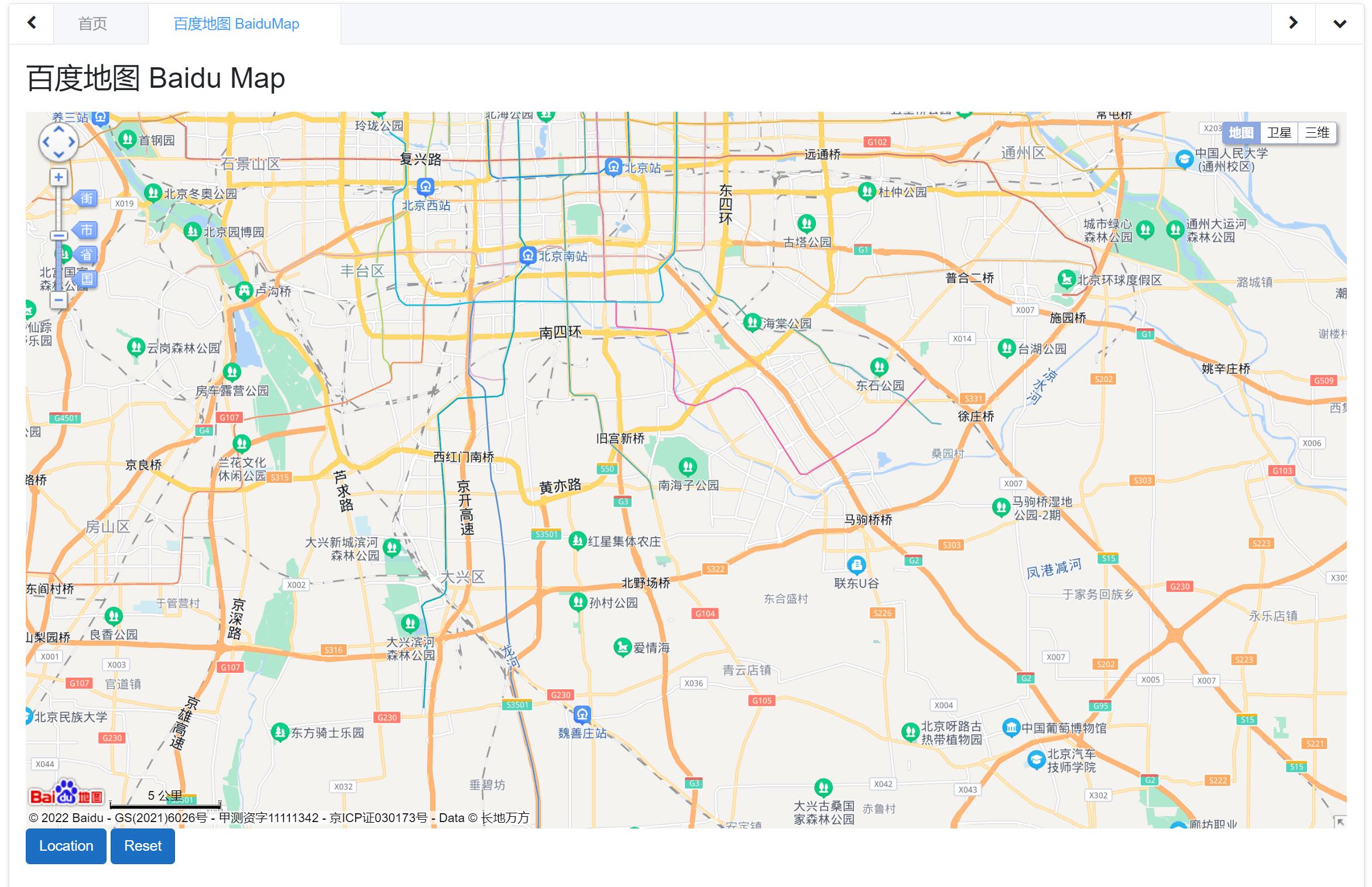Click the 南海子公园 park marker

coord(687,467)
